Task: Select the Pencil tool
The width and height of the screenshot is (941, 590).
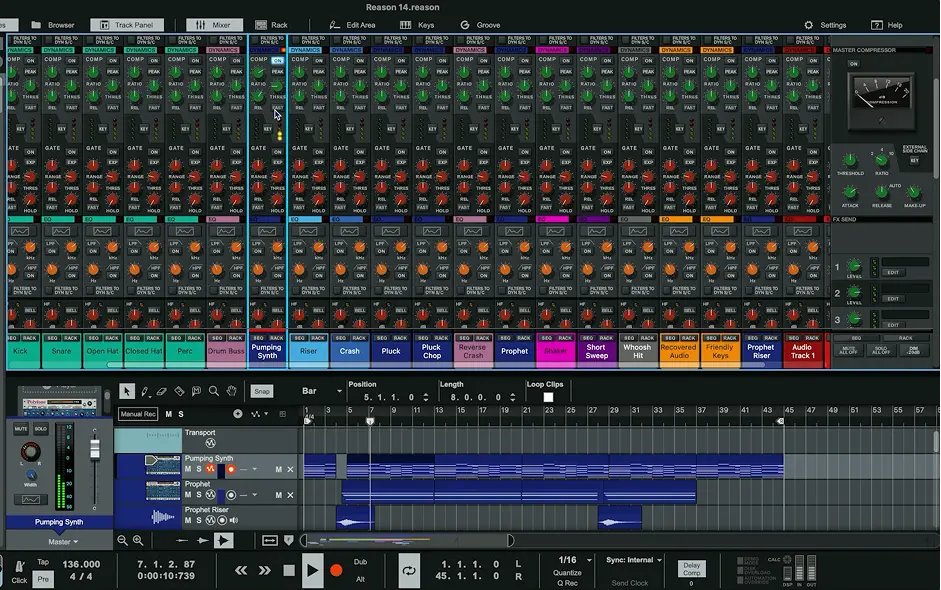Action: tap(145, 391)
